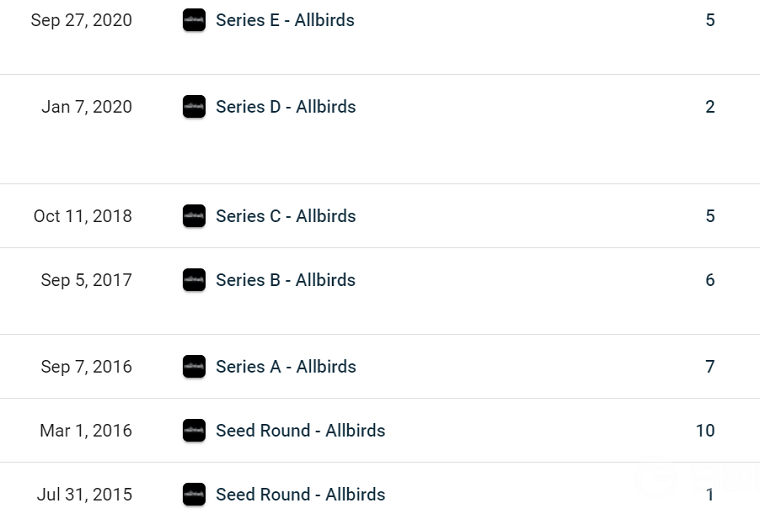Click investor count 2 for Series D
This screenshot has width=760, height=519.
[710, 107]
